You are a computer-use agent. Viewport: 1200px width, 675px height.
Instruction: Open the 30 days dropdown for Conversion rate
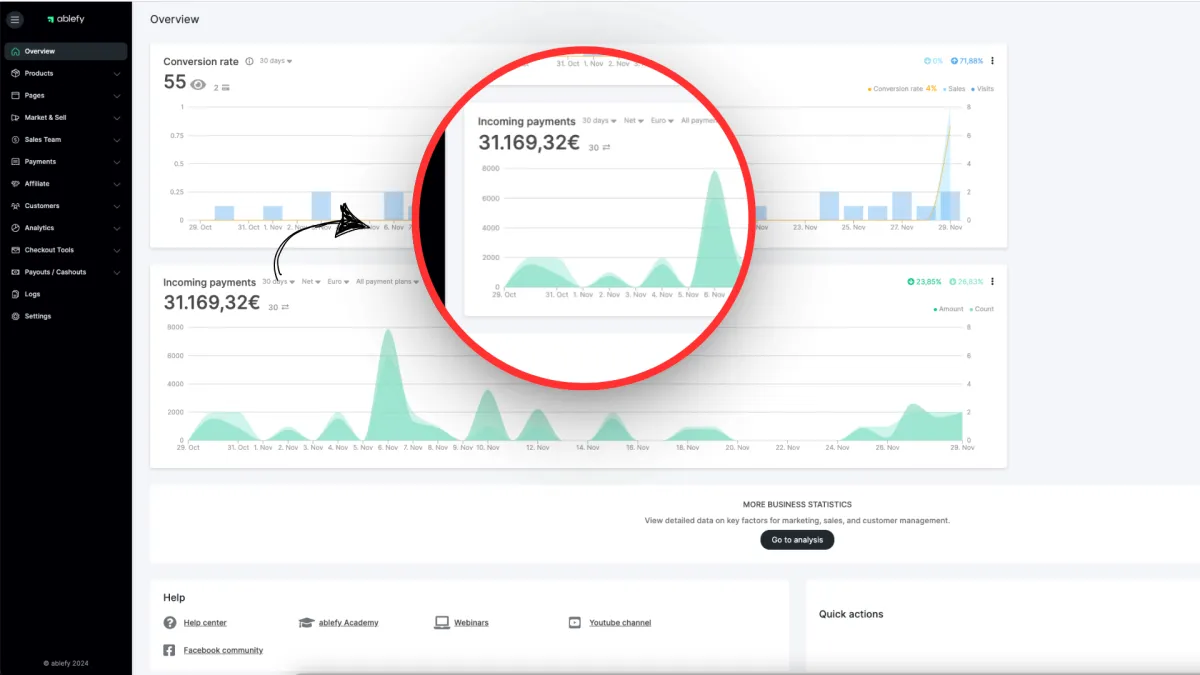pyautogui.click(x=276, y=61)
